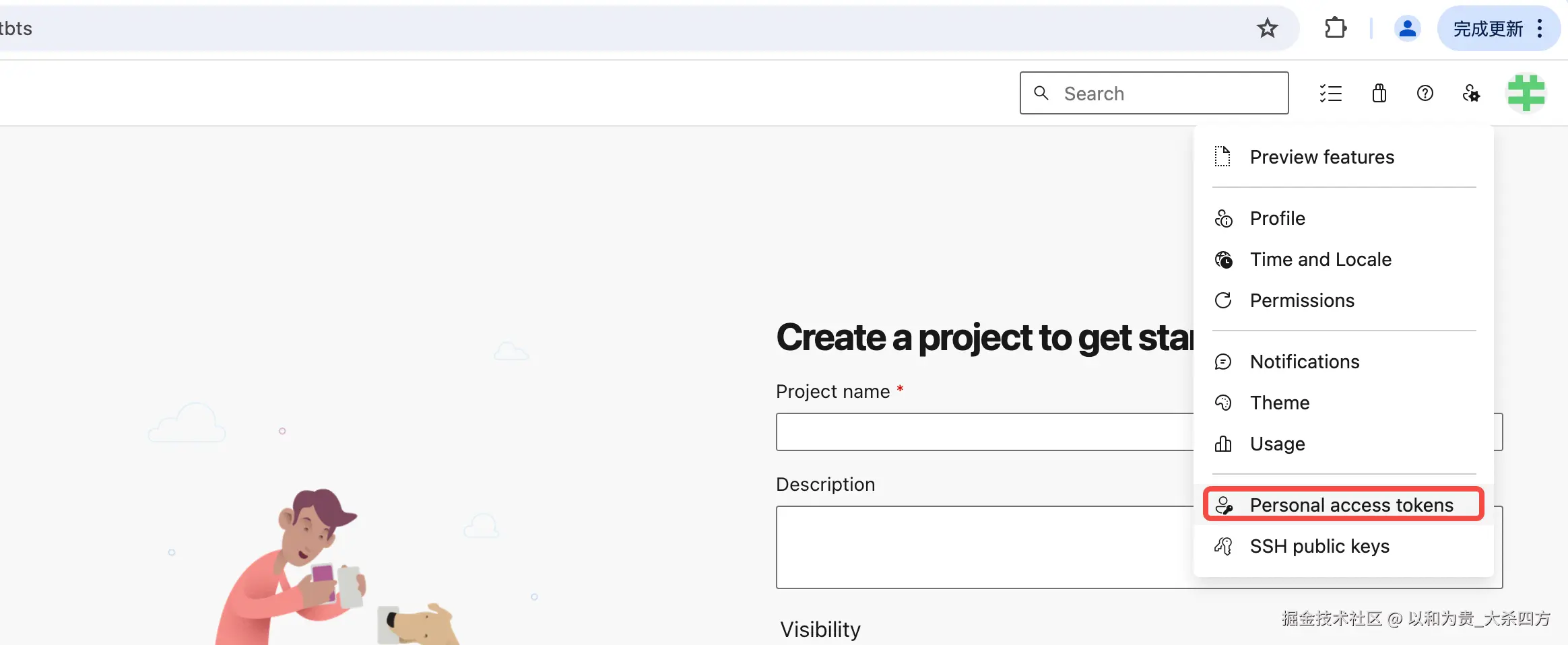This screenshot has height=645, width=1568.
Task: Open Personal access tokens
Action: tap(1350, 505)
